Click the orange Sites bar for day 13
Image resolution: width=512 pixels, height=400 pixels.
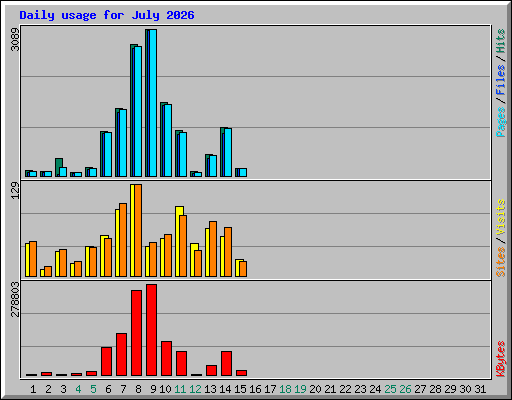point(213,249)
